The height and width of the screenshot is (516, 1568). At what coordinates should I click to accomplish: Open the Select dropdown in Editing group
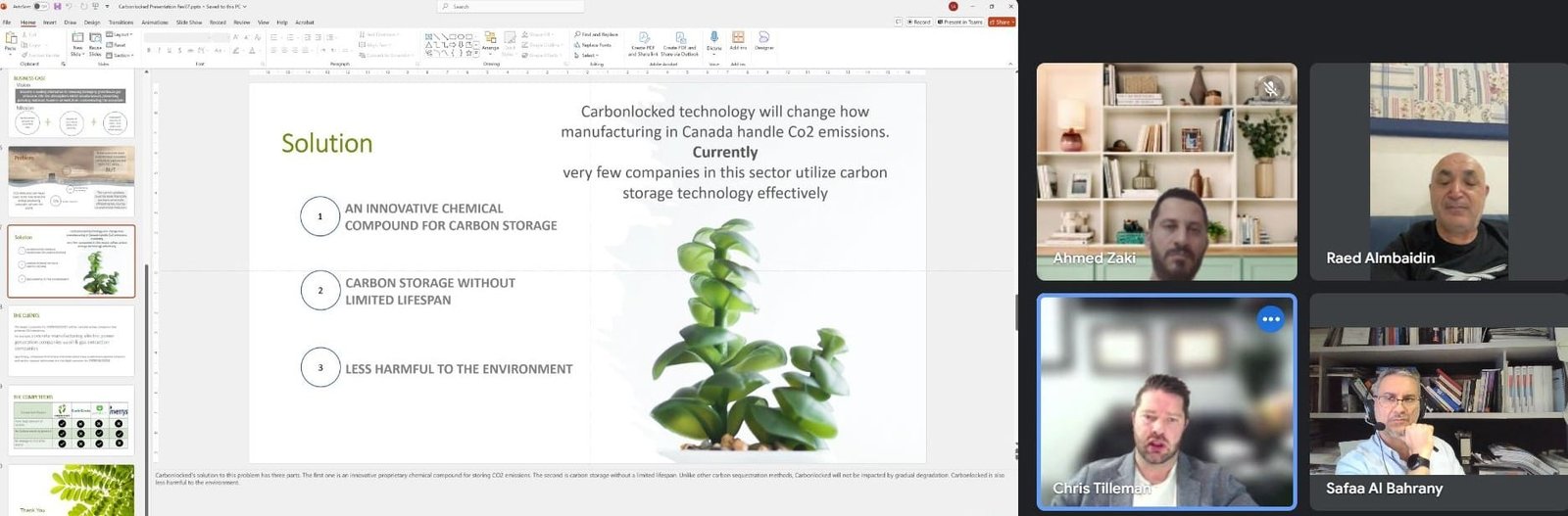pyautogui.click(x=586, y=55)
